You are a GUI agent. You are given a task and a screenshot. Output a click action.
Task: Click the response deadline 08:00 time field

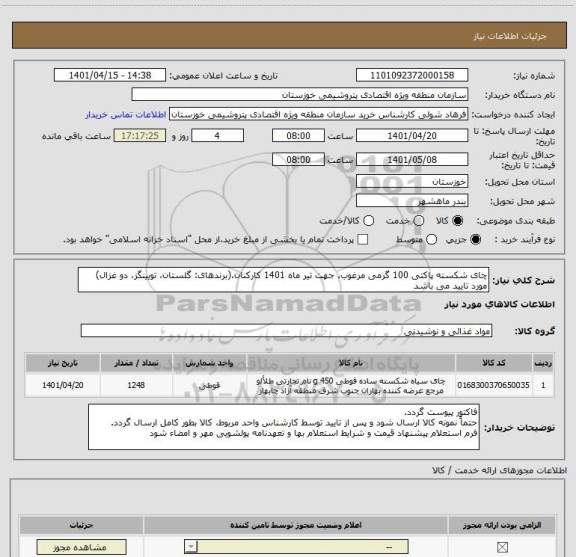coord(298,136)
